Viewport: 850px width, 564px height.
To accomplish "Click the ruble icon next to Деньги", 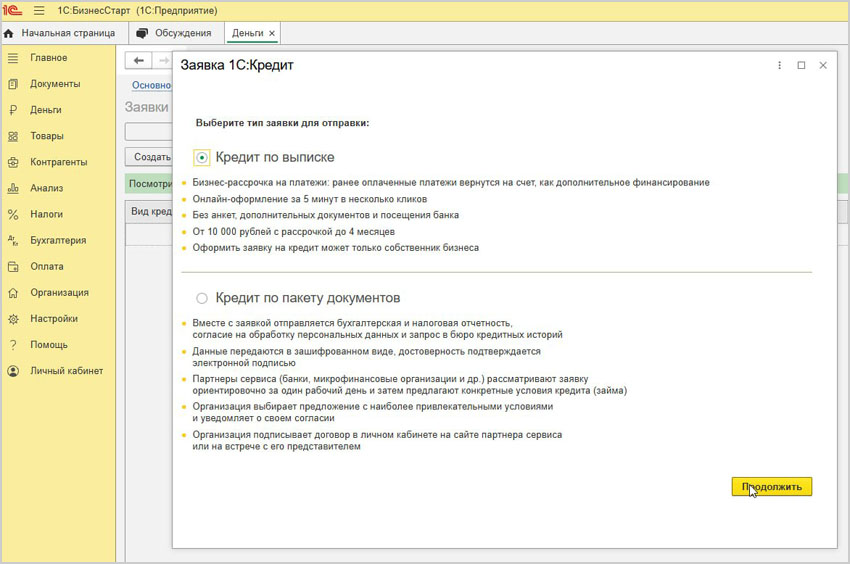I will 13,110.
